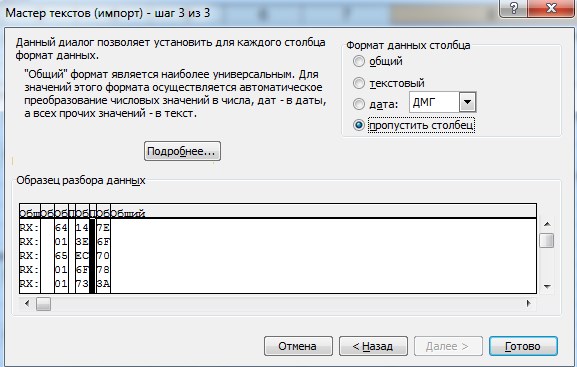577x367 pixels.
Task: Select the "дата" format radio button
Action: click(x=359, y=104)
